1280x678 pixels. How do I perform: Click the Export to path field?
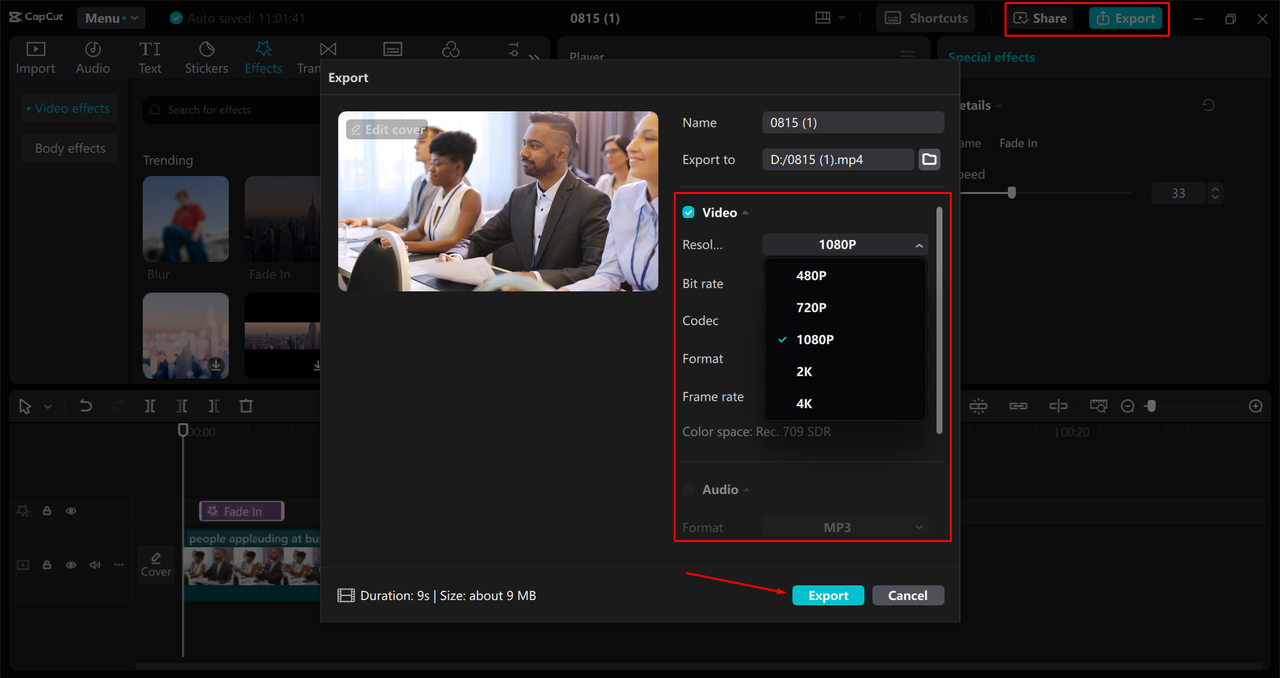[838, 159]
